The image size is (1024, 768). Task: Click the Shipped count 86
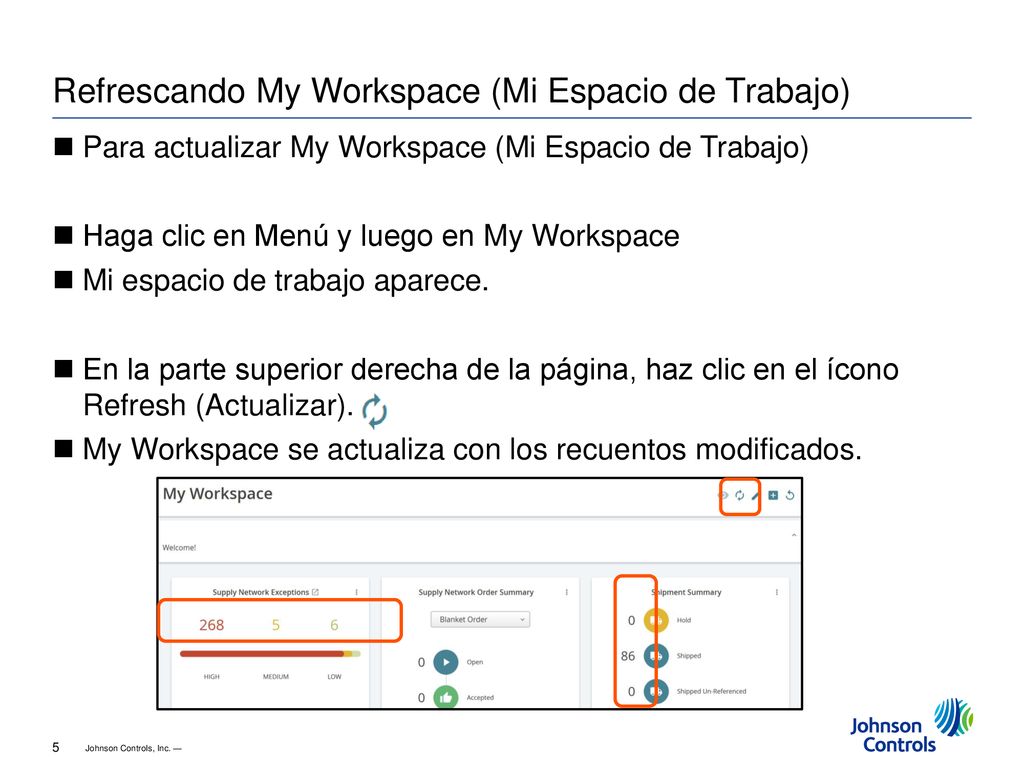pos(628,656)
